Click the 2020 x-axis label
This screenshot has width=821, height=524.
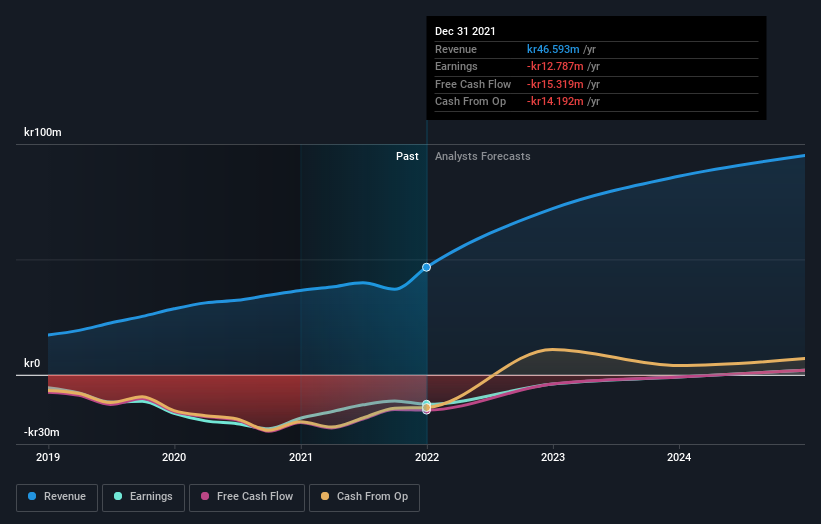click(x=174, y=457)
